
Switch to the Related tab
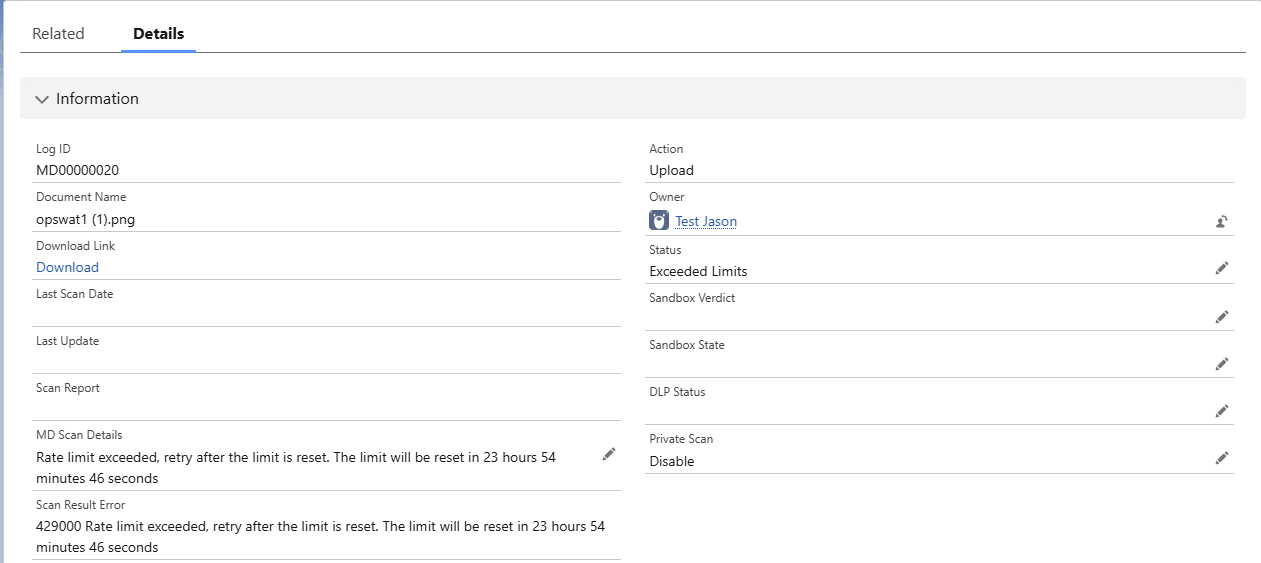click(x=58, y=33)
